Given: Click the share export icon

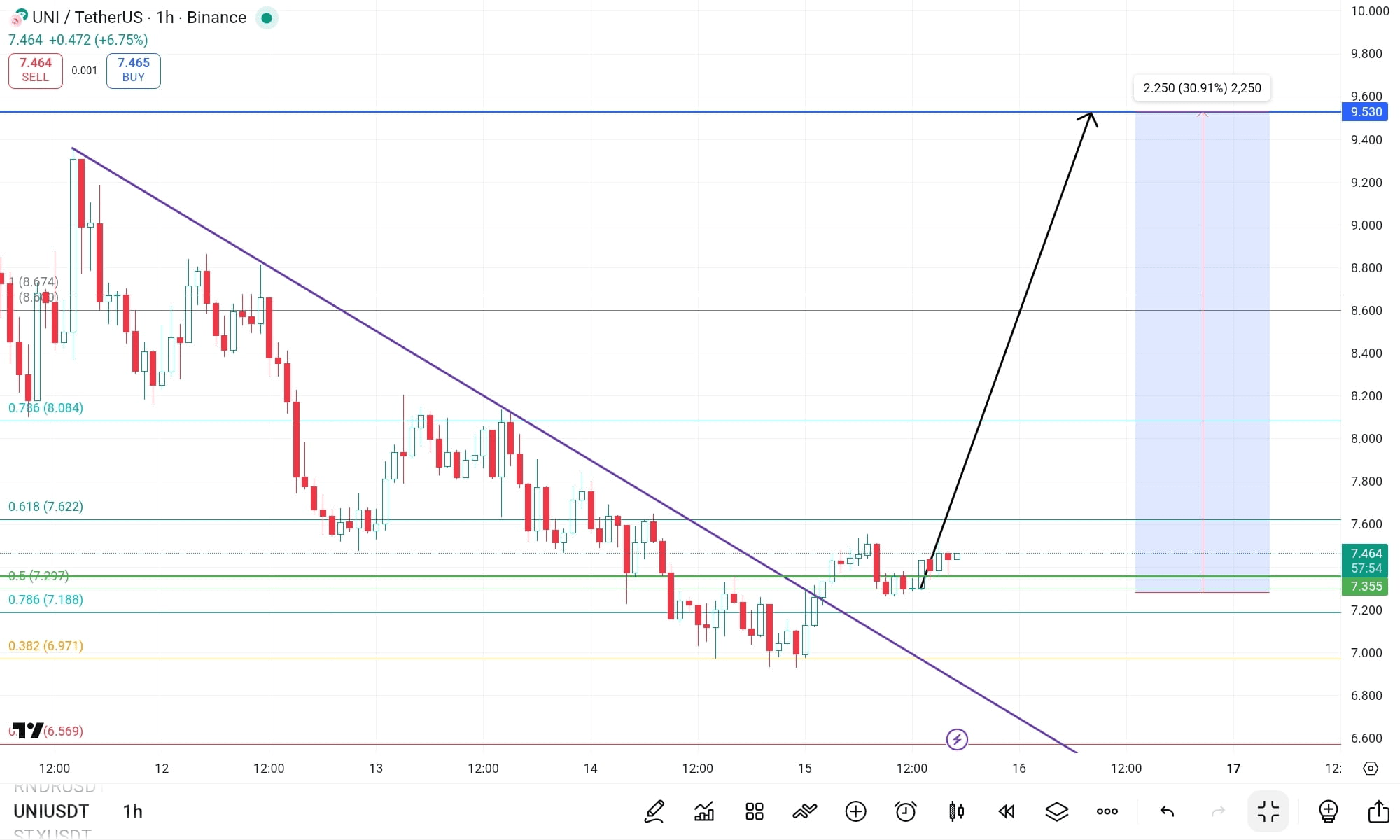Looking at the screenshot, I should 1378,811.
